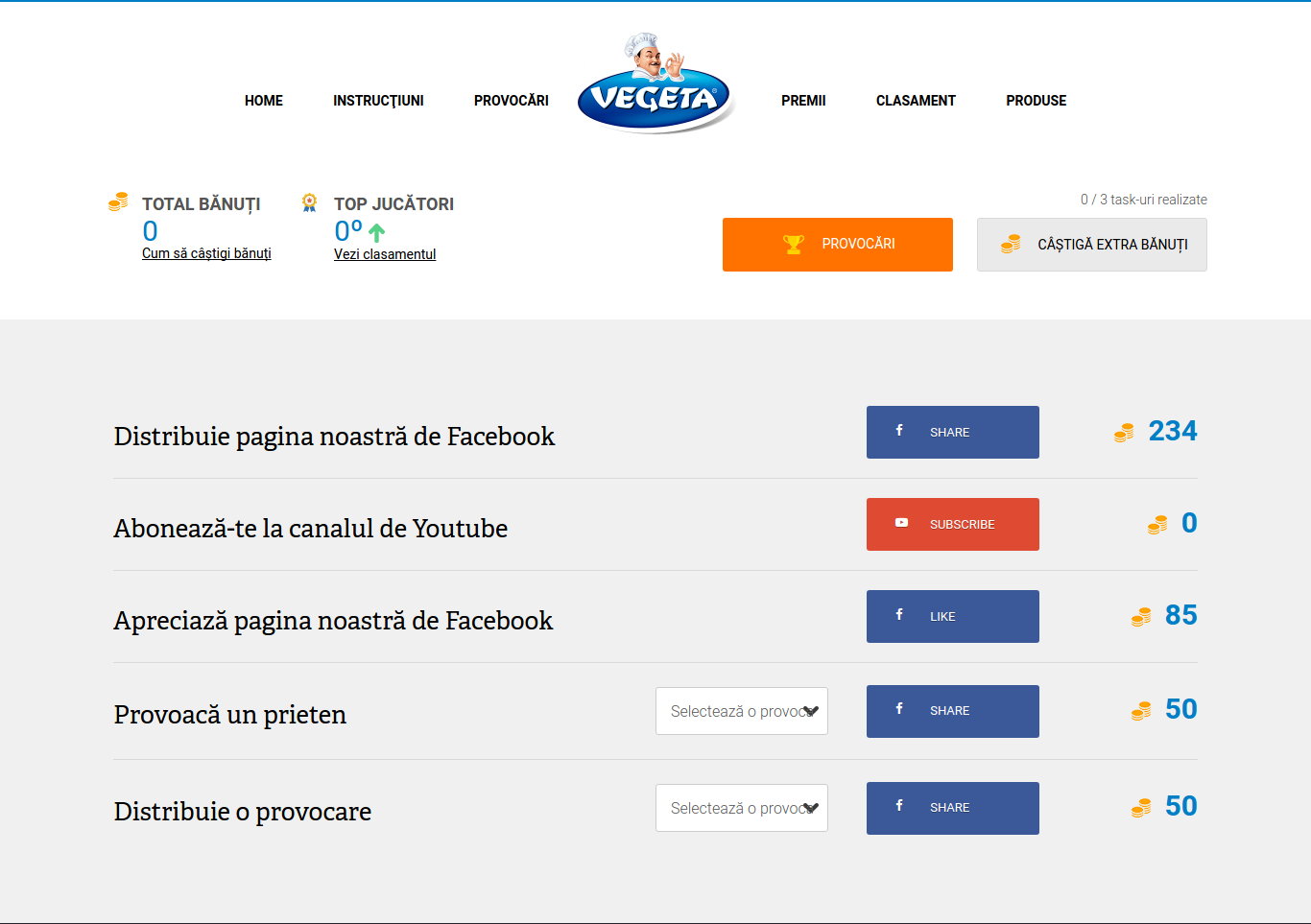Click the coins icon next to 85
This screenshot has width=1311, height=924.
click(1141, 617)
